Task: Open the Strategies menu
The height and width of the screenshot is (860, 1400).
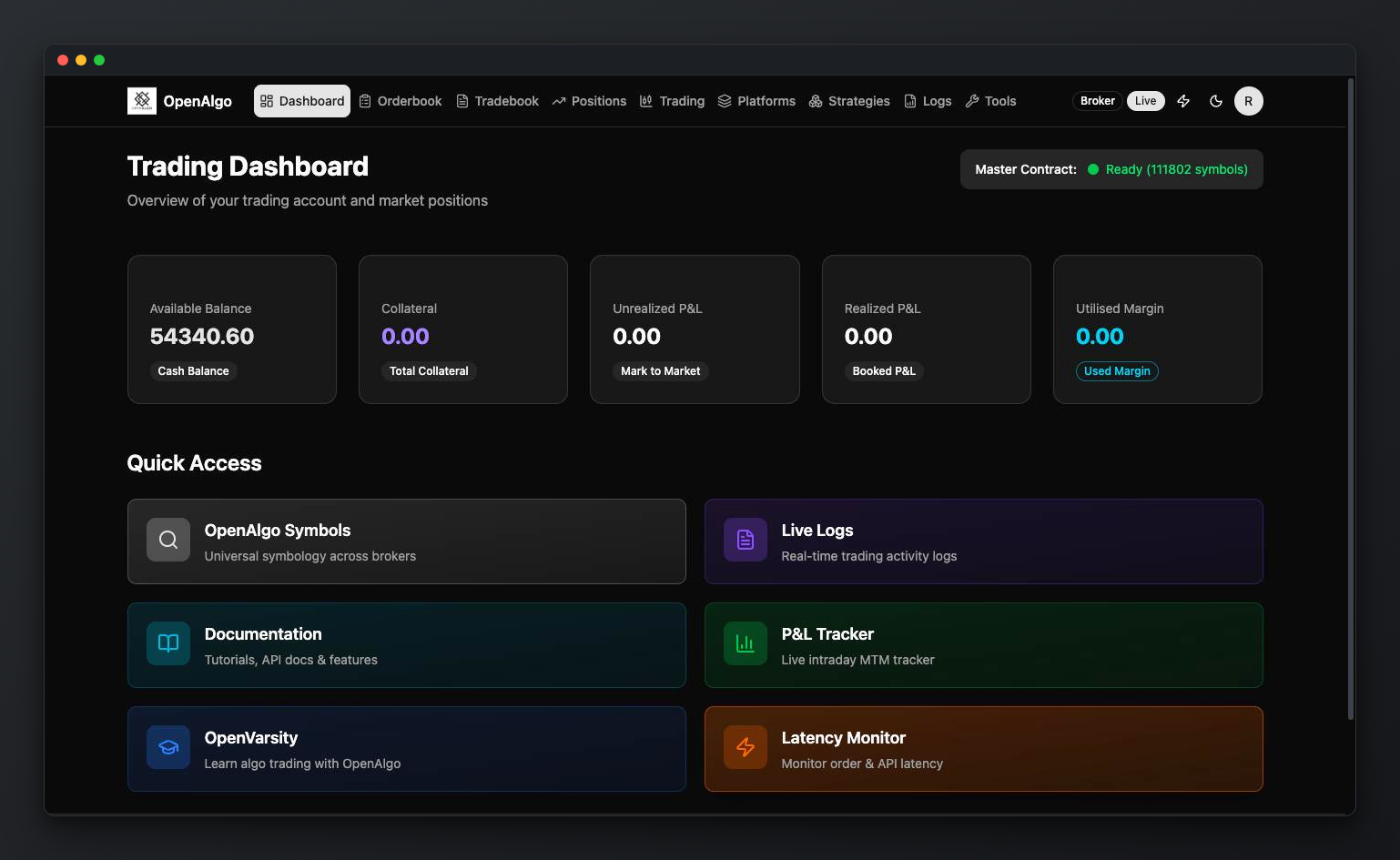Action: pos(849,101)
